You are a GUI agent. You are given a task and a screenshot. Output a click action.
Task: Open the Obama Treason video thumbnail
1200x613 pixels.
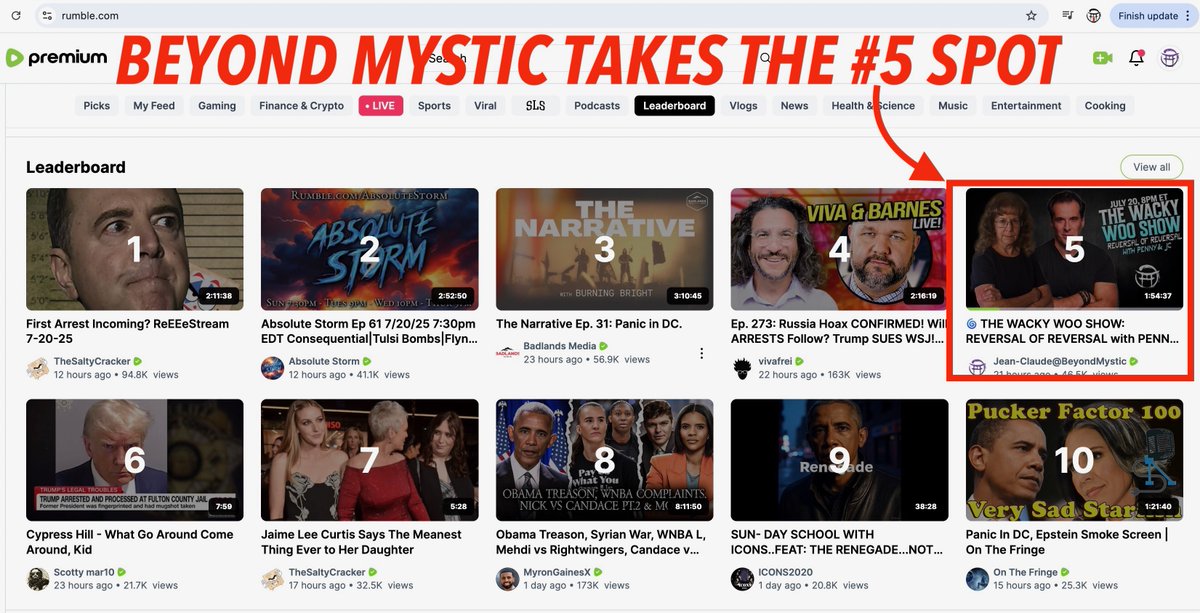605,460
